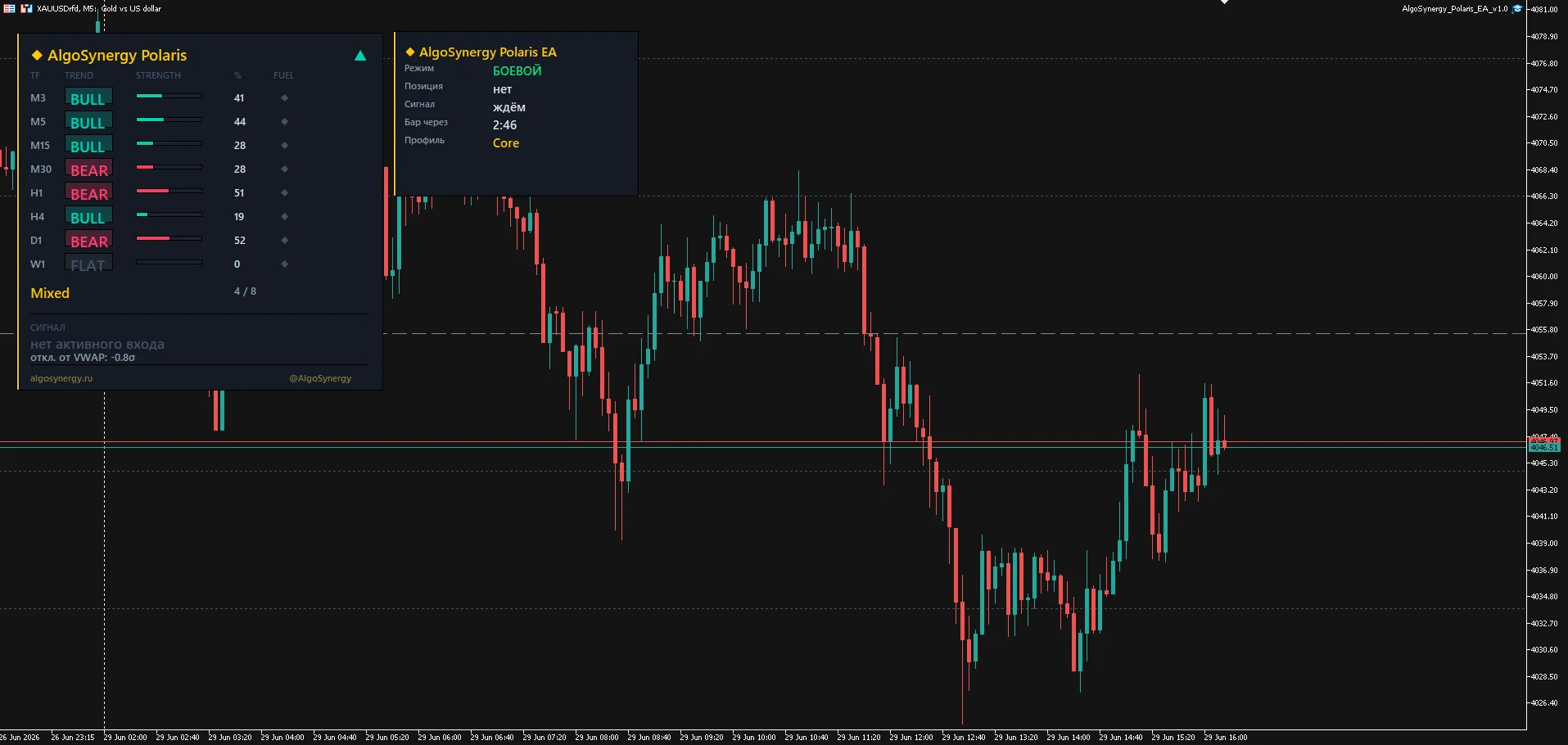This screenshot has height=745, width=1568.
Task: Click the yellow diamond beside Polaris EA title
Action: [x=410, y=52]
